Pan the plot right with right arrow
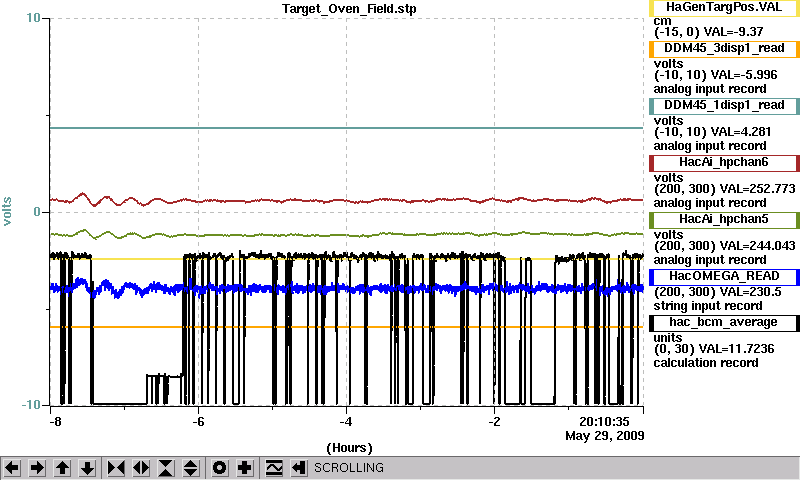 (37, 468)
